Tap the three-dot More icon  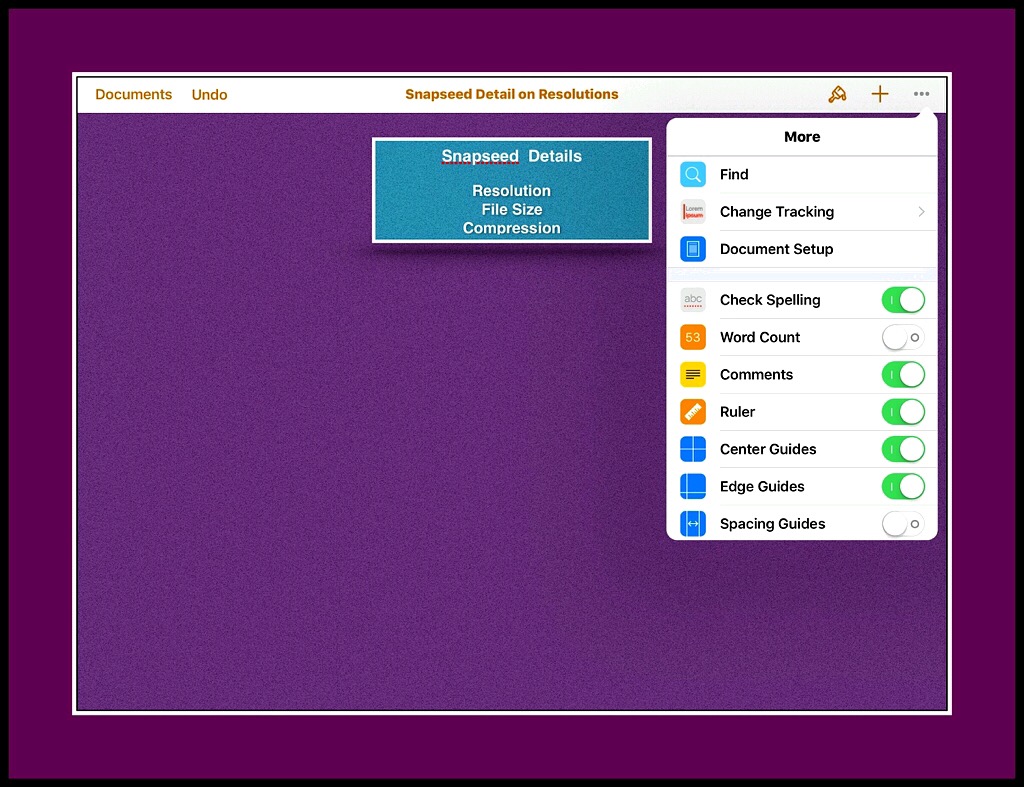coord(921,94)
